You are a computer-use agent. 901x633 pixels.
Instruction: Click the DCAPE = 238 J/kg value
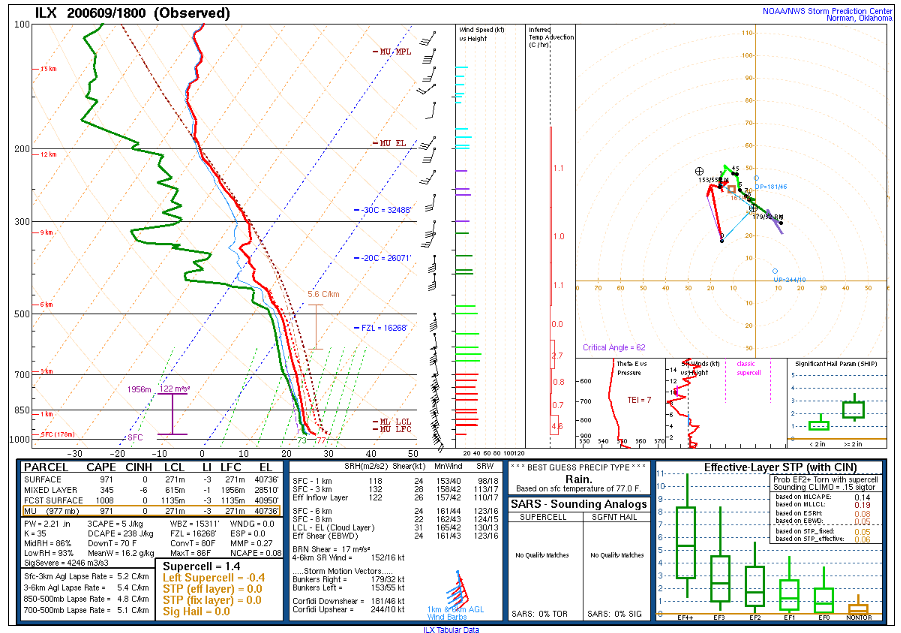click(x=121, y=534)
